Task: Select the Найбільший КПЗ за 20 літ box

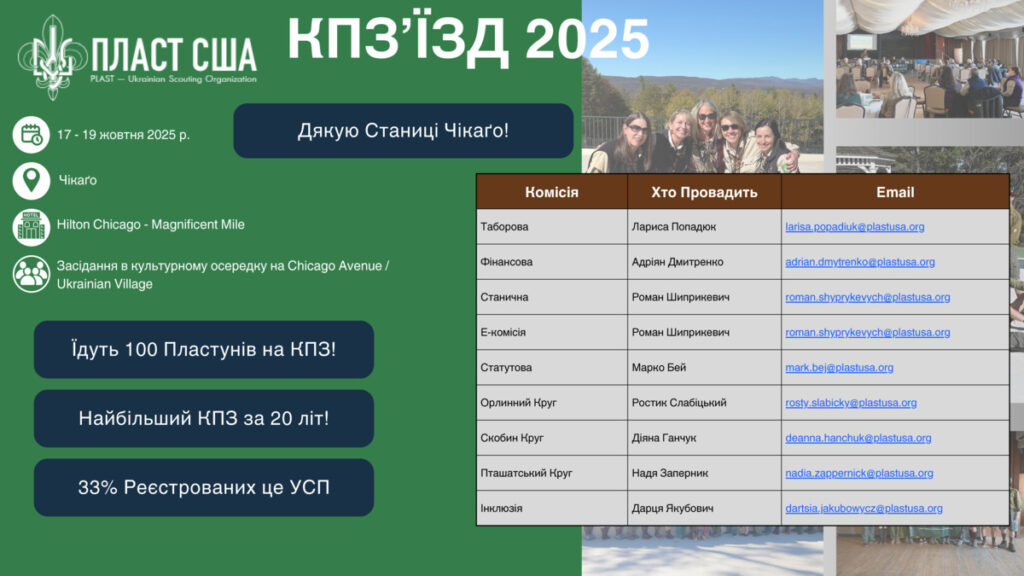Action: pyautogui.click(x=204, y=419)
